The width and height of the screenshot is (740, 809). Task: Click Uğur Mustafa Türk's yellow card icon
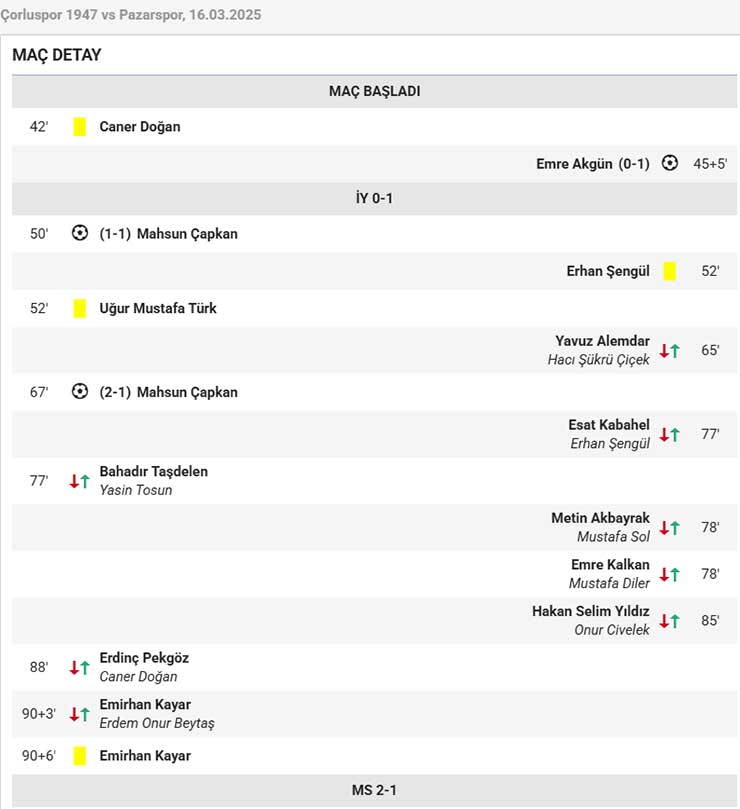point(80,308)
